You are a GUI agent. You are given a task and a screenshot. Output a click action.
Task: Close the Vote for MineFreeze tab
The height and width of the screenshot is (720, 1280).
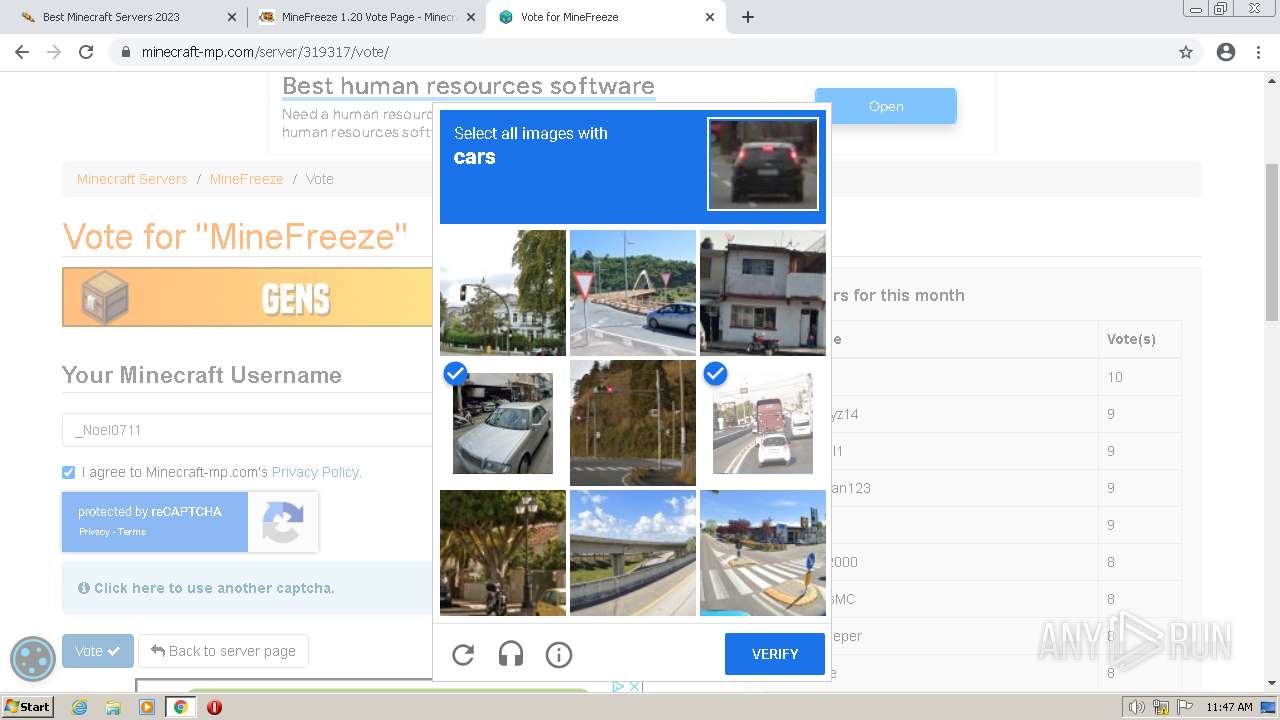click(710, 17)
